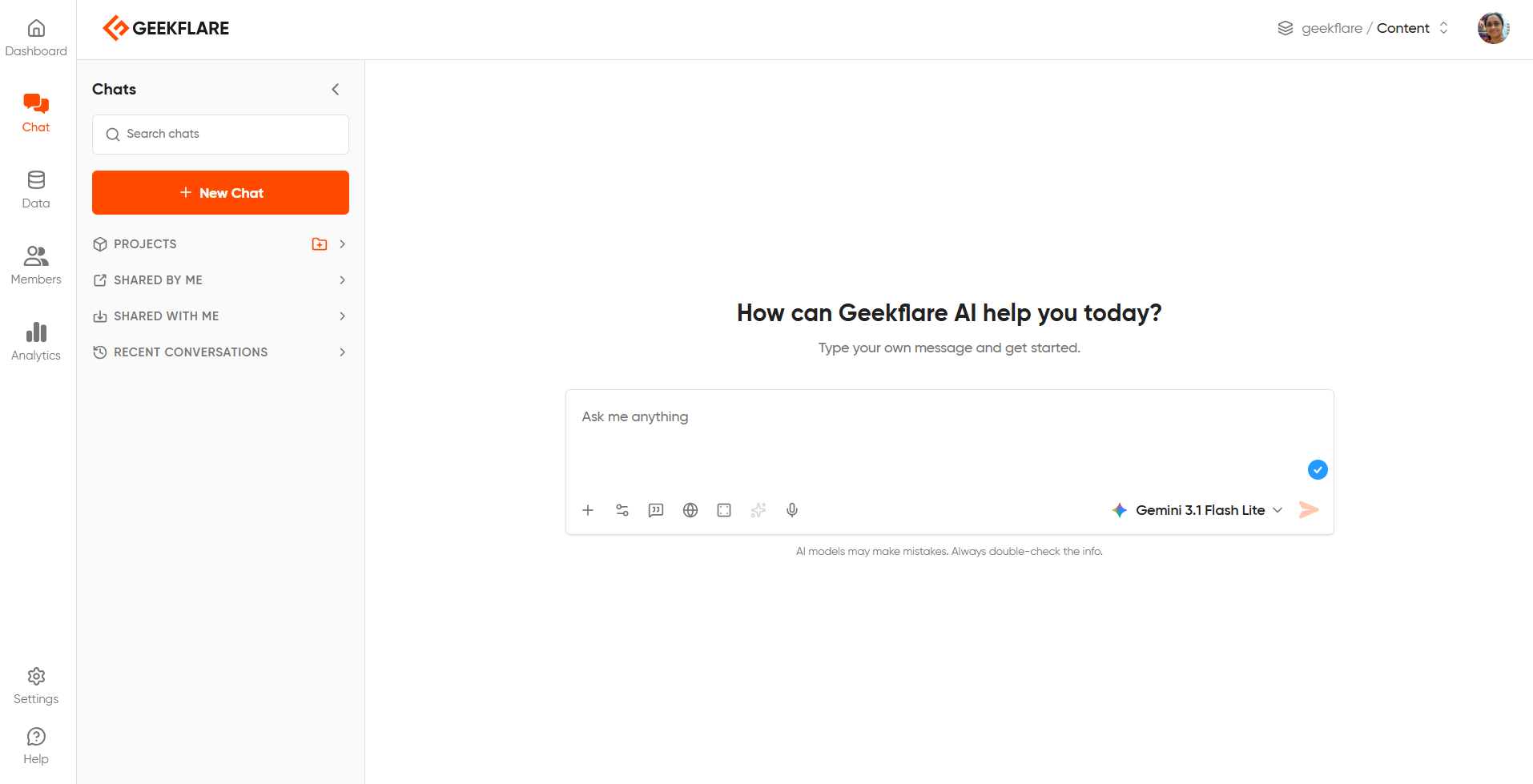Click the orange send message arrow
Viewport: 1533px width, 784px height.
coord(1309,510)
